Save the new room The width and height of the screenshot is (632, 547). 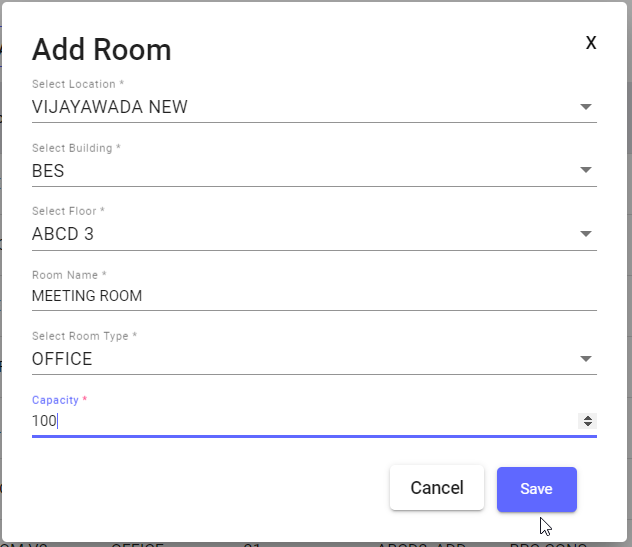pyautogui.click(x=536, y=489)
